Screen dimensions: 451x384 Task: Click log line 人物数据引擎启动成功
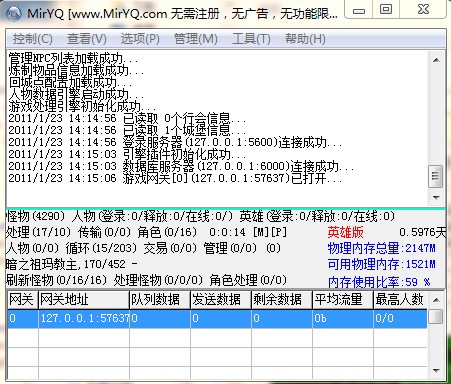coord(76,94)
